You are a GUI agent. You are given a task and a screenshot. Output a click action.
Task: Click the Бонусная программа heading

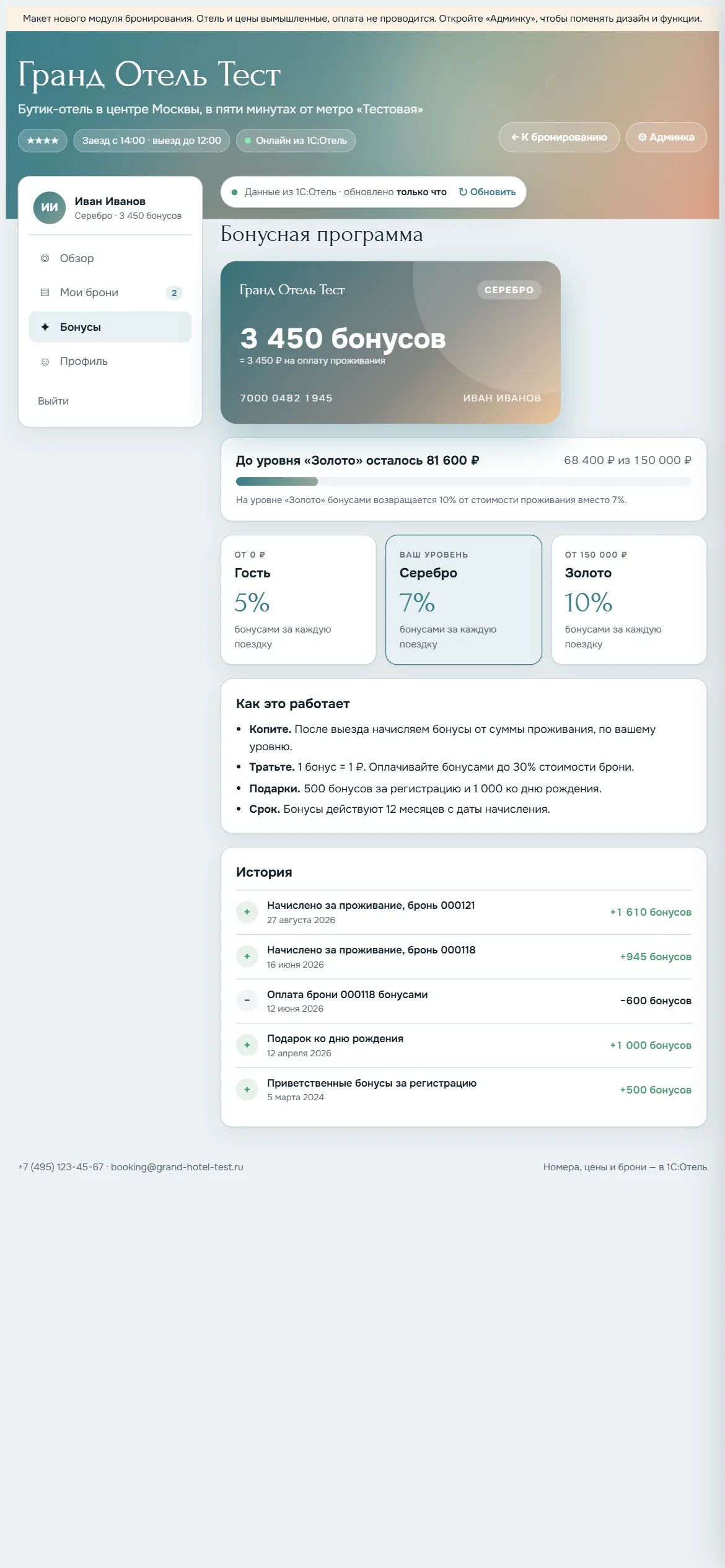(x=322, y=235)
